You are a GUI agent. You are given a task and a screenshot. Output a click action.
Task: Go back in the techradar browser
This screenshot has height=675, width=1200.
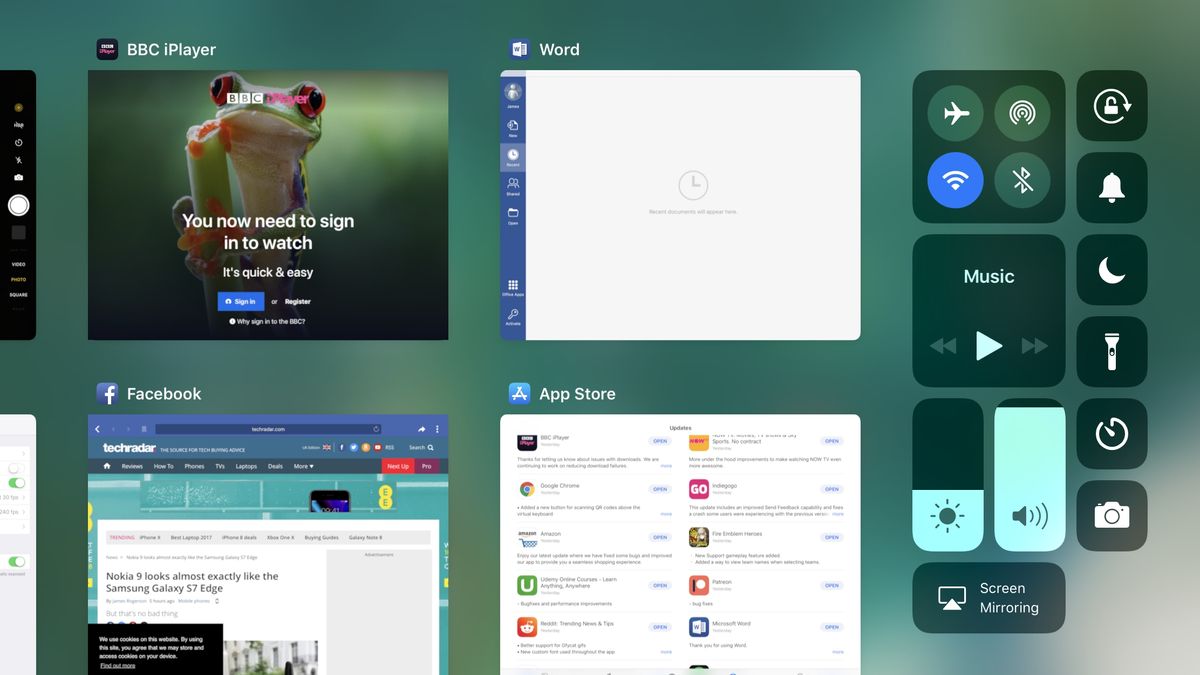click(97, 428)
